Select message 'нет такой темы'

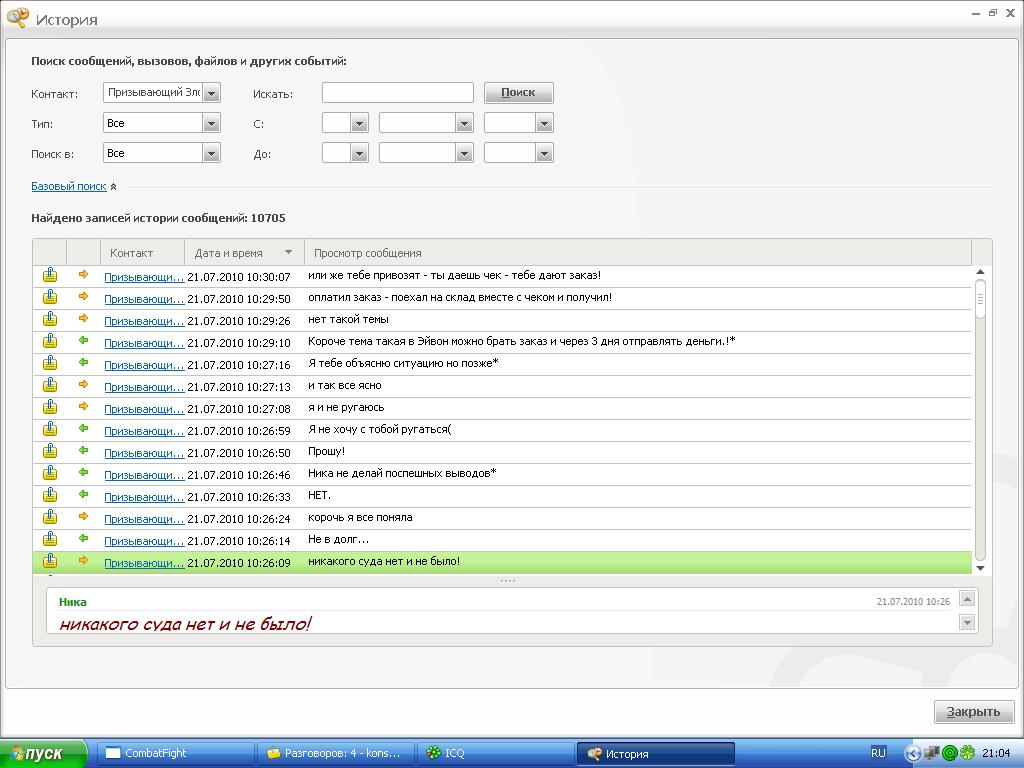(348, 319)
